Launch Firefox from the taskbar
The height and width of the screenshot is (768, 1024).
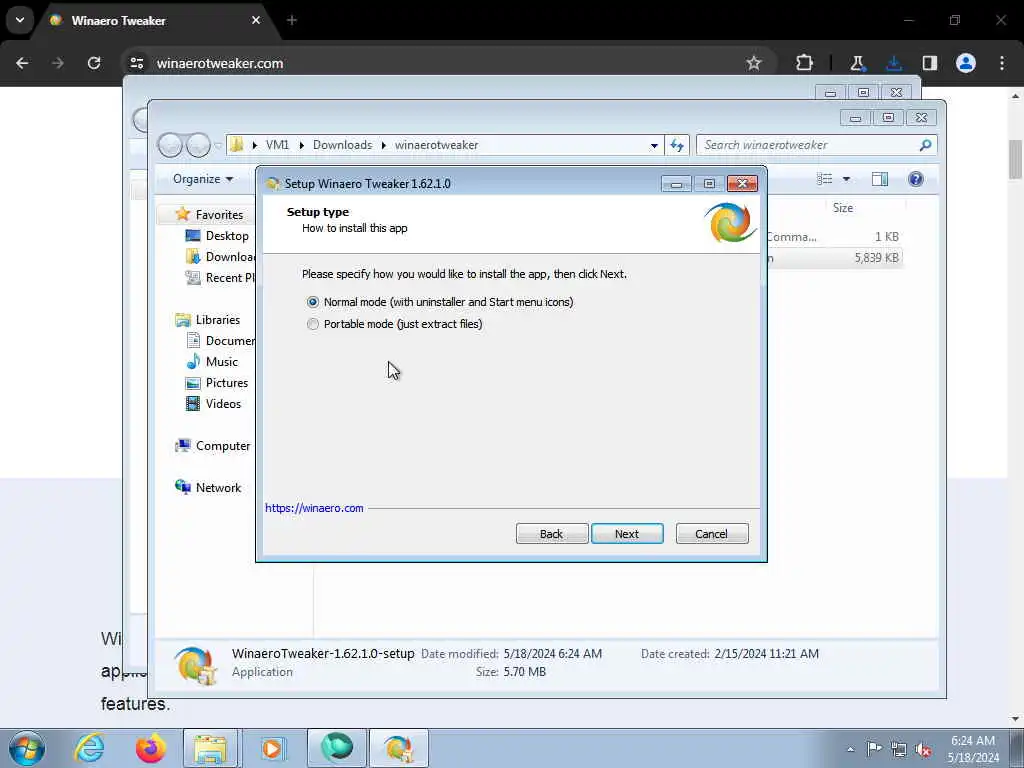[151, 748]
